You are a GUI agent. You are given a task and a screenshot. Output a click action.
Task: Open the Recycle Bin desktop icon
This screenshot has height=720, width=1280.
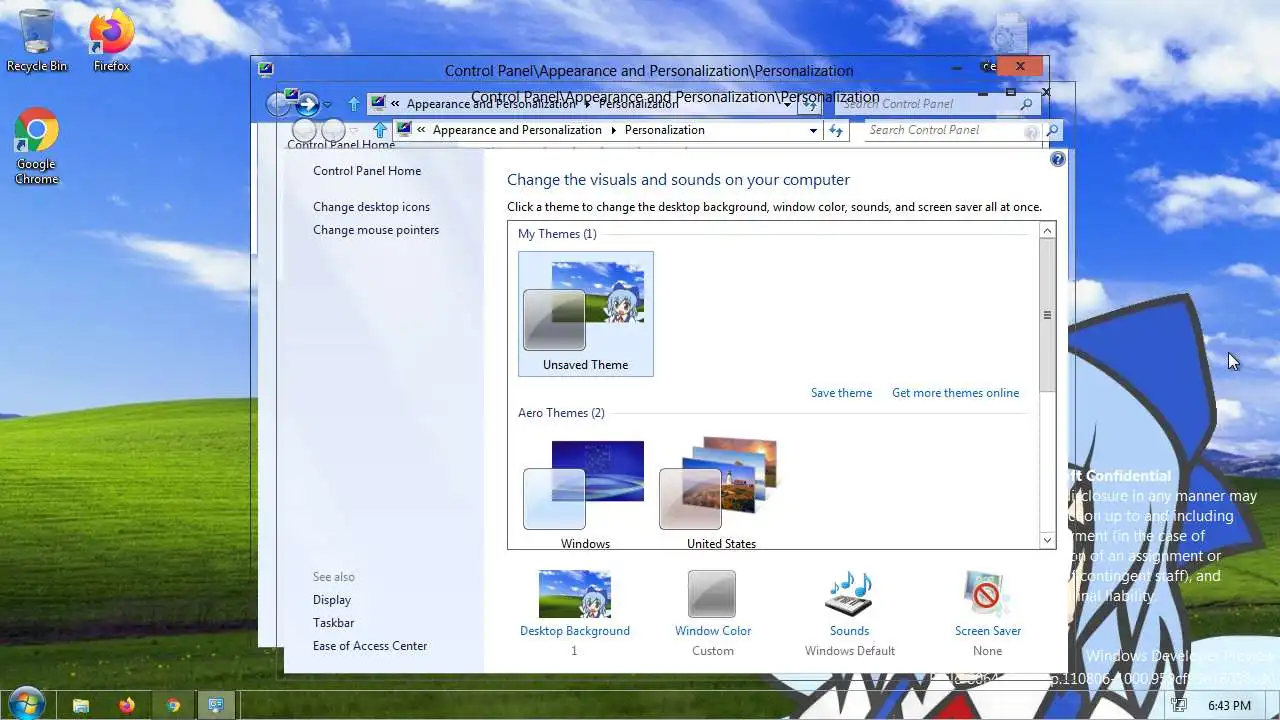pos(36,40)
